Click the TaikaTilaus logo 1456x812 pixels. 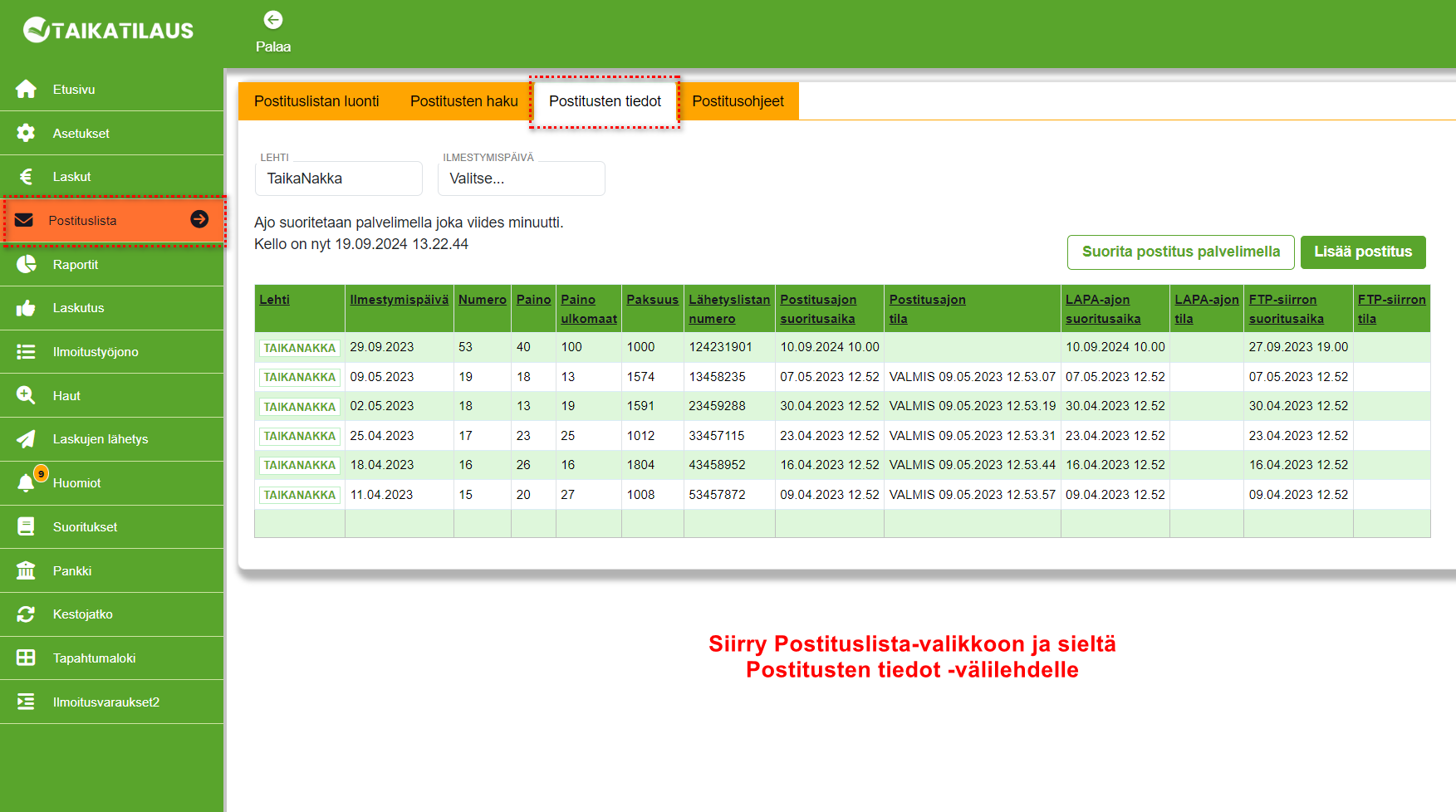(108, 31)
